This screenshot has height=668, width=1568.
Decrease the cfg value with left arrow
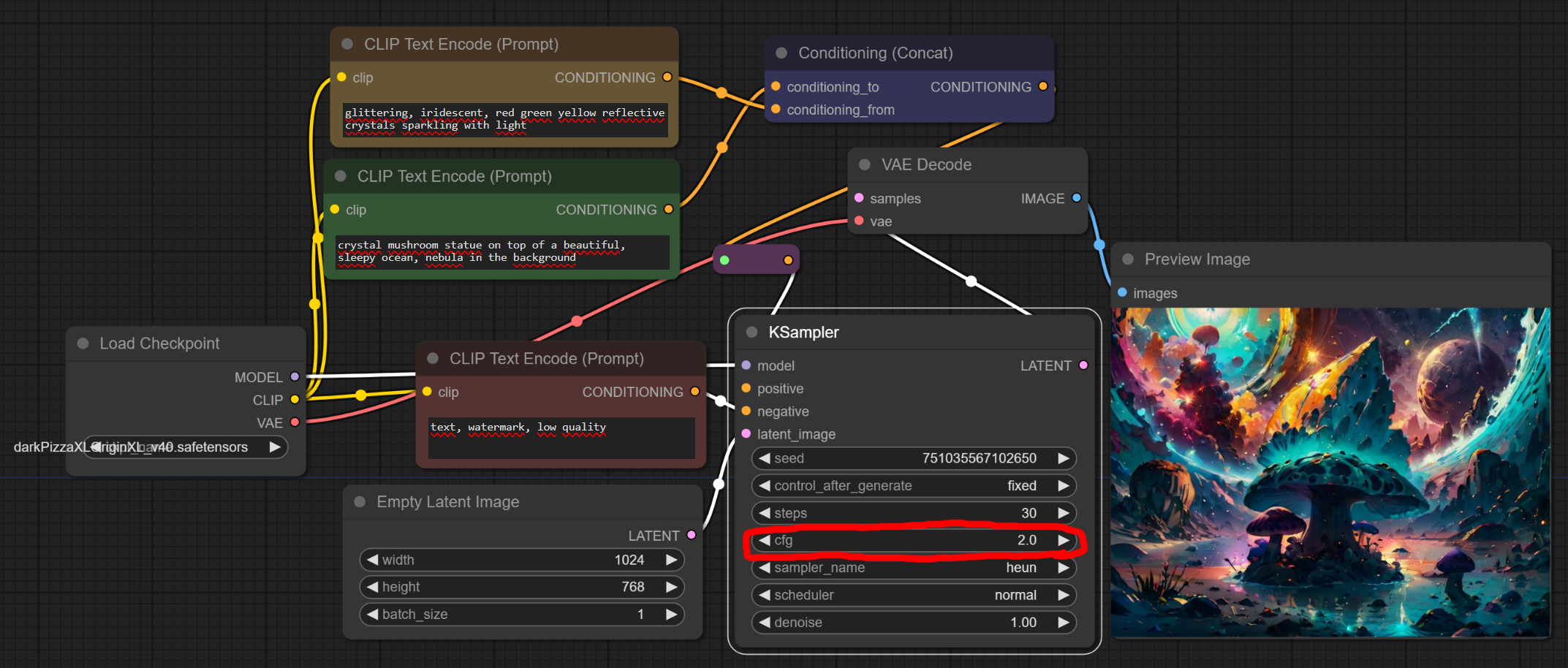coord(765,540)
